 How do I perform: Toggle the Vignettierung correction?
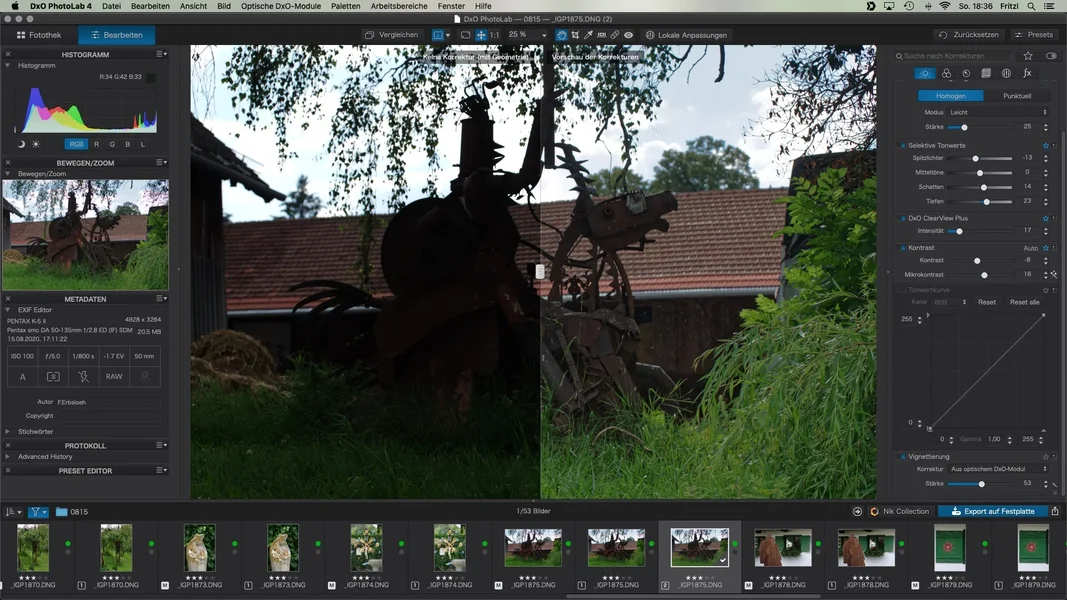click(x=903, y=456)
